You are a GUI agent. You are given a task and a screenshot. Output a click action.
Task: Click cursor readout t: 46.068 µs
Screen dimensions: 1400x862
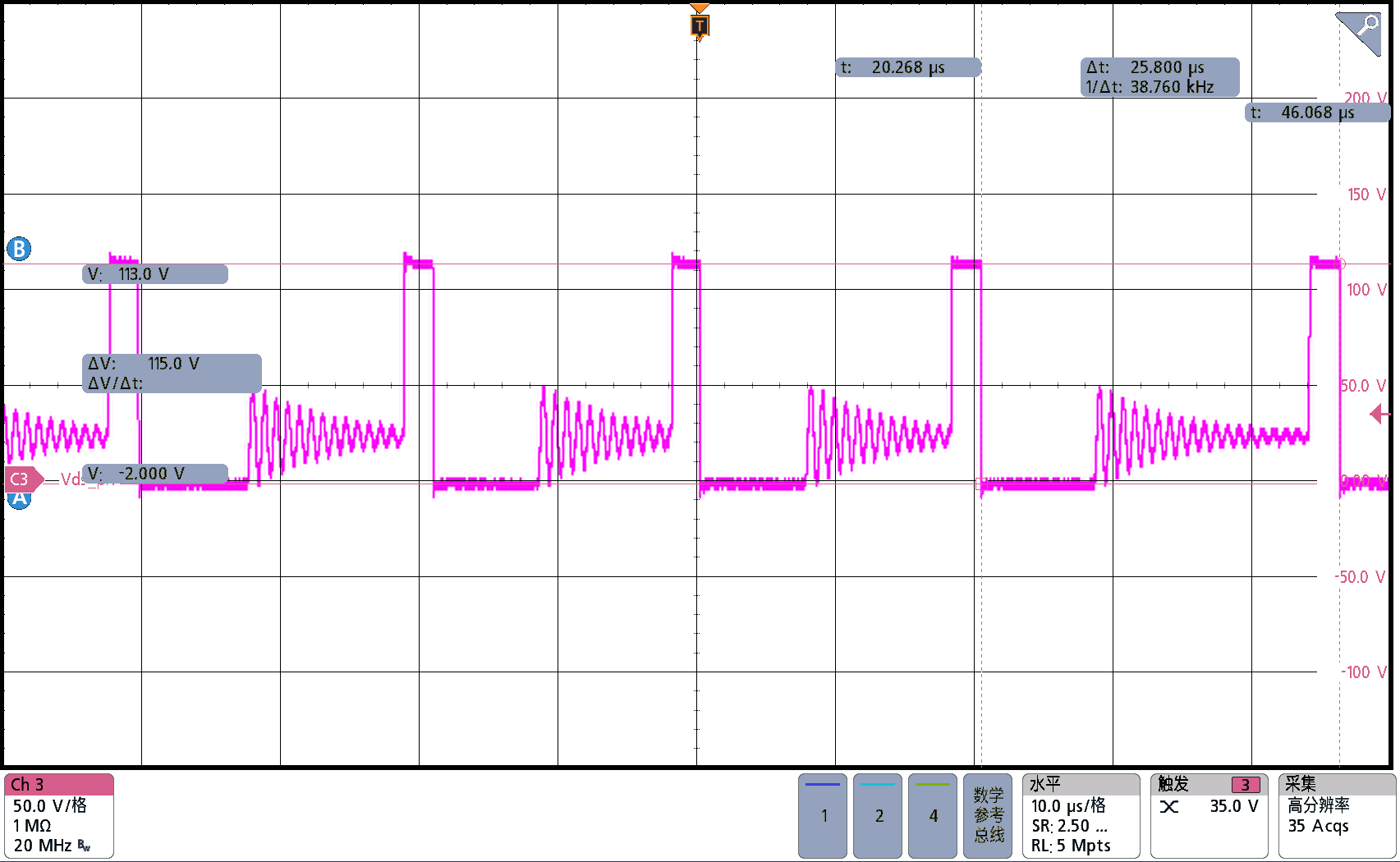pyautogui.click(x=1318, y=112)
